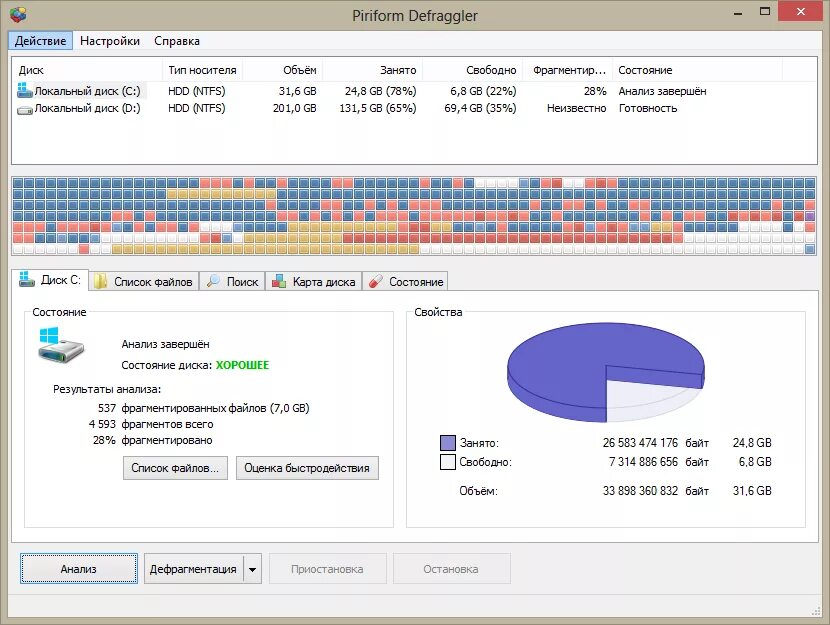830x625 pixels.
Task: Click the white Свободно legend swatch
Action: click(447, 462)
